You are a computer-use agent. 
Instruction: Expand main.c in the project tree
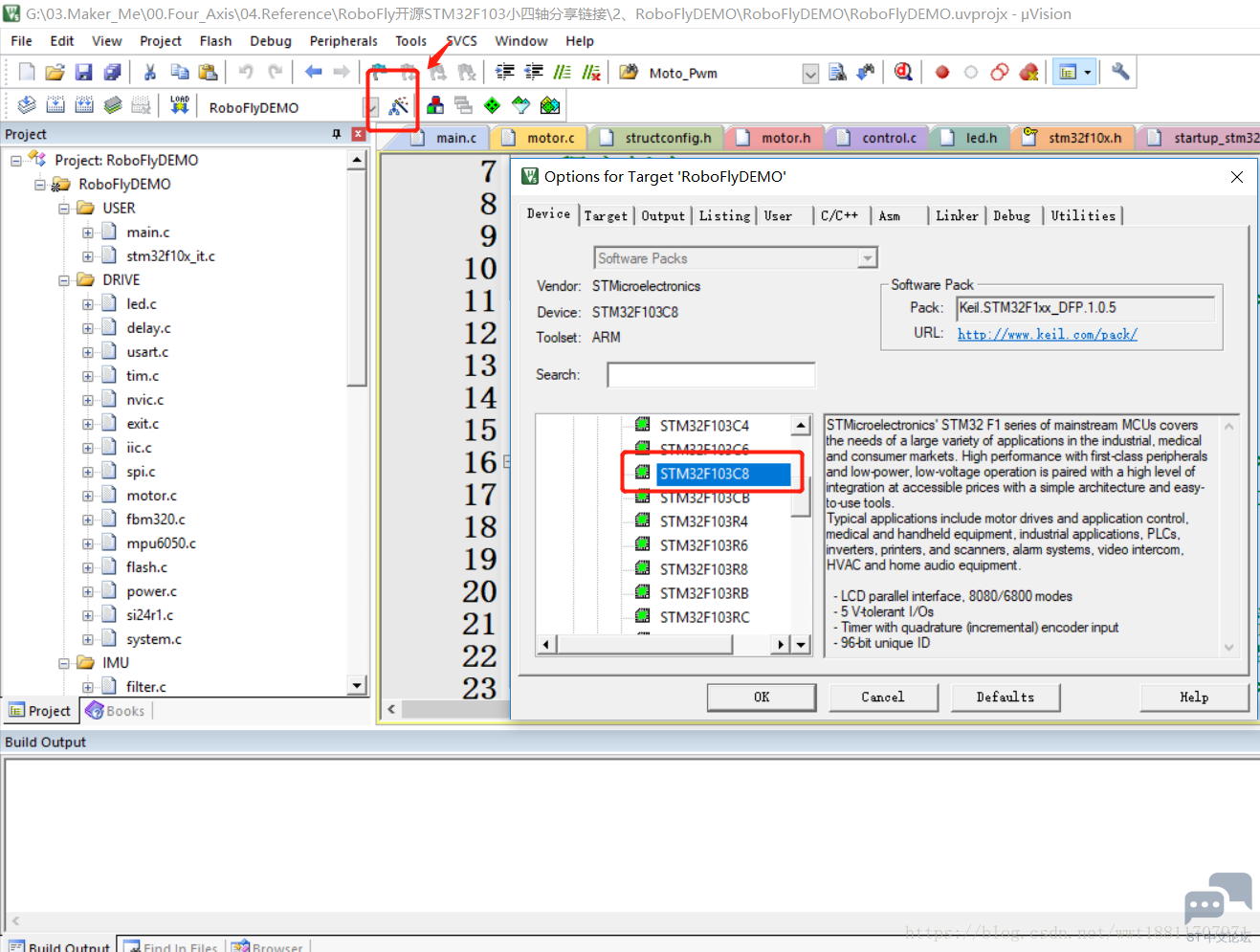coord(88,232)
